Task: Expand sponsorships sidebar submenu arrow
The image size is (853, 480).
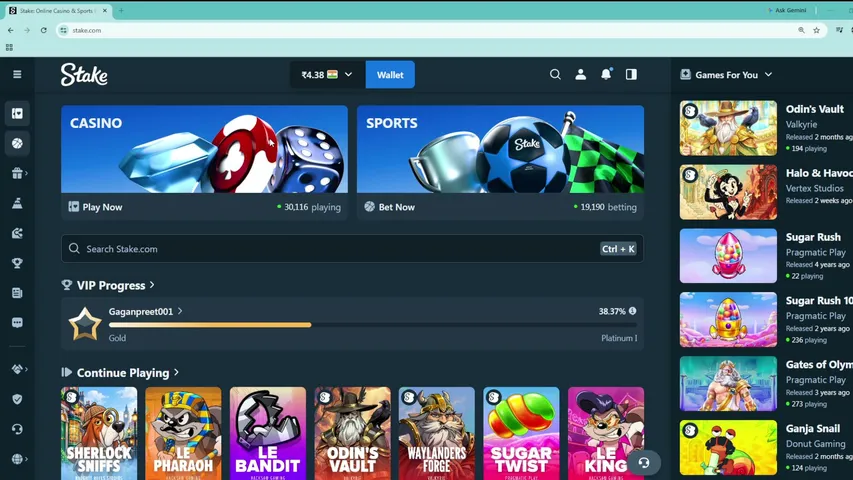Action: pyautogui.click(x=26, y=369)
